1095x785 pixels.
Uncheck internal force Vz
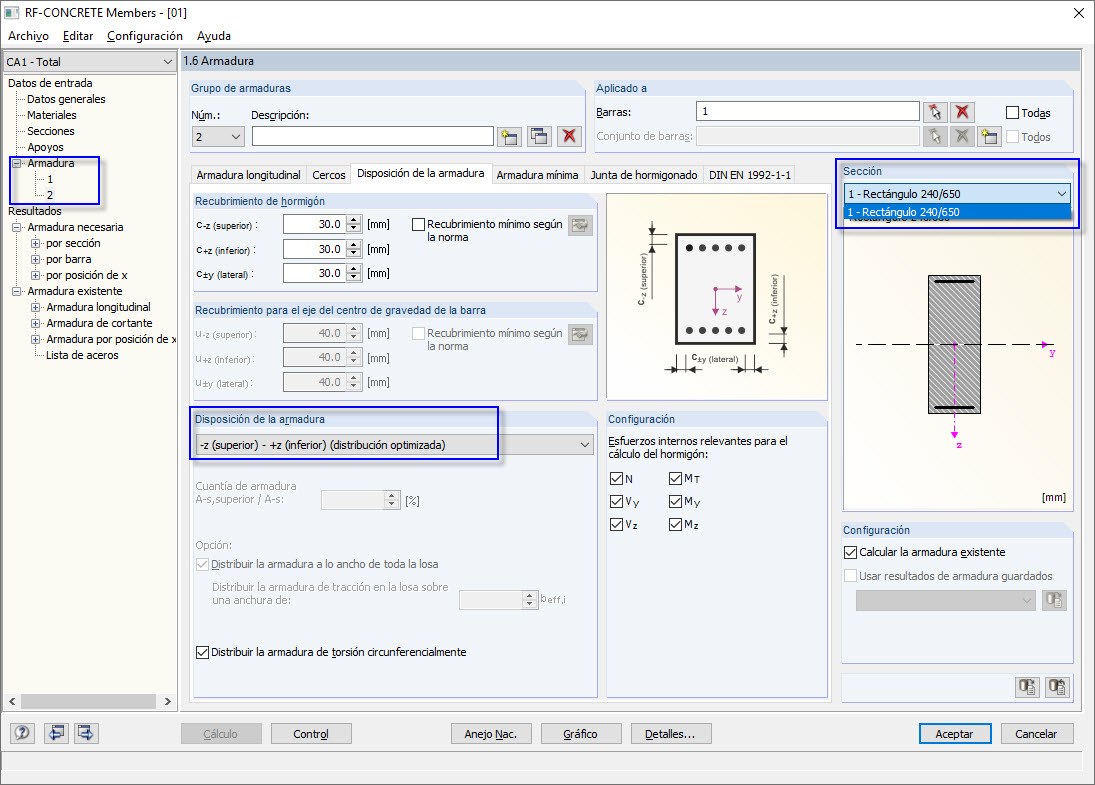pyautogui.click(x=616, y=524)
